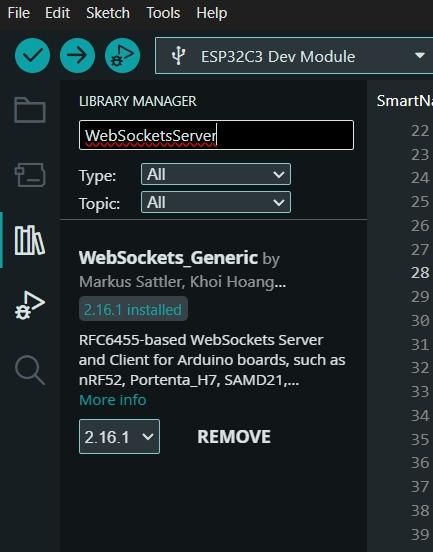Click the Upload arrow button
433x552 pixels.
point(77,56)
